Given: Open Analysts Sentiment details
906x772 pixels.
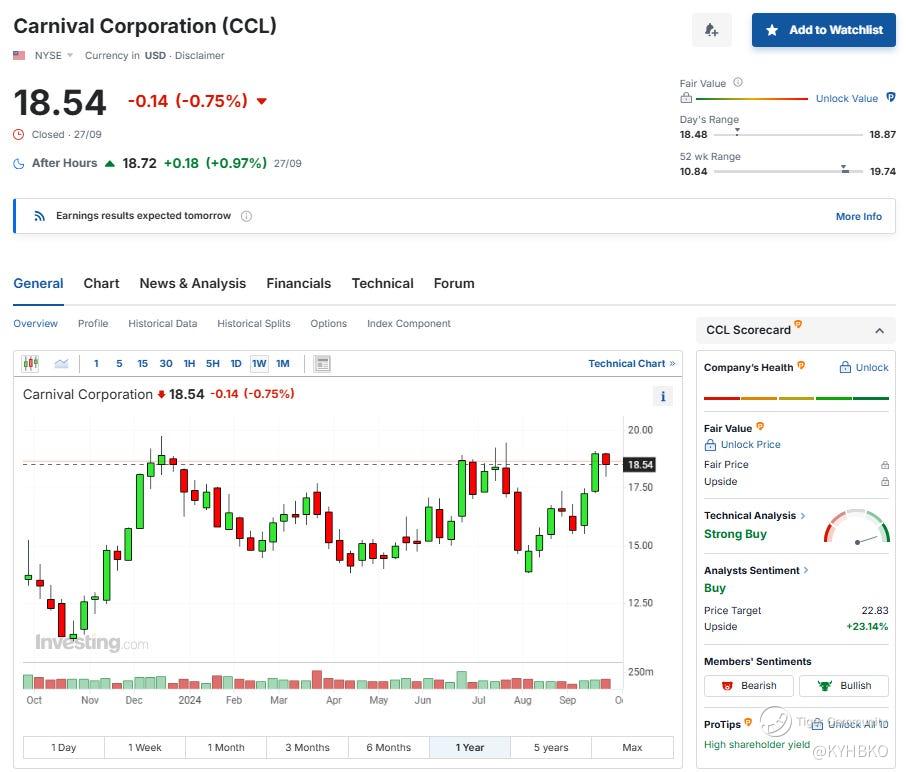Looking at the screenshot, I should (756, 570).
